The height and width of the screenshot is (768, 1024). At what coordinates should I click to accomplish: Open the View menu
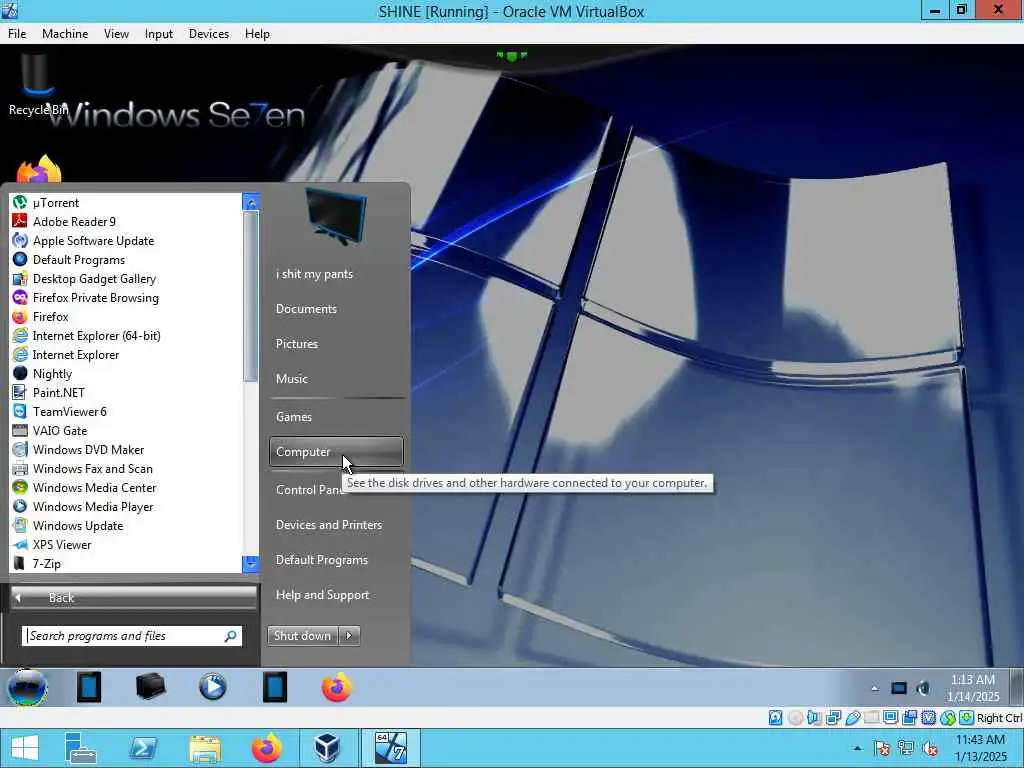click(116, 34)
